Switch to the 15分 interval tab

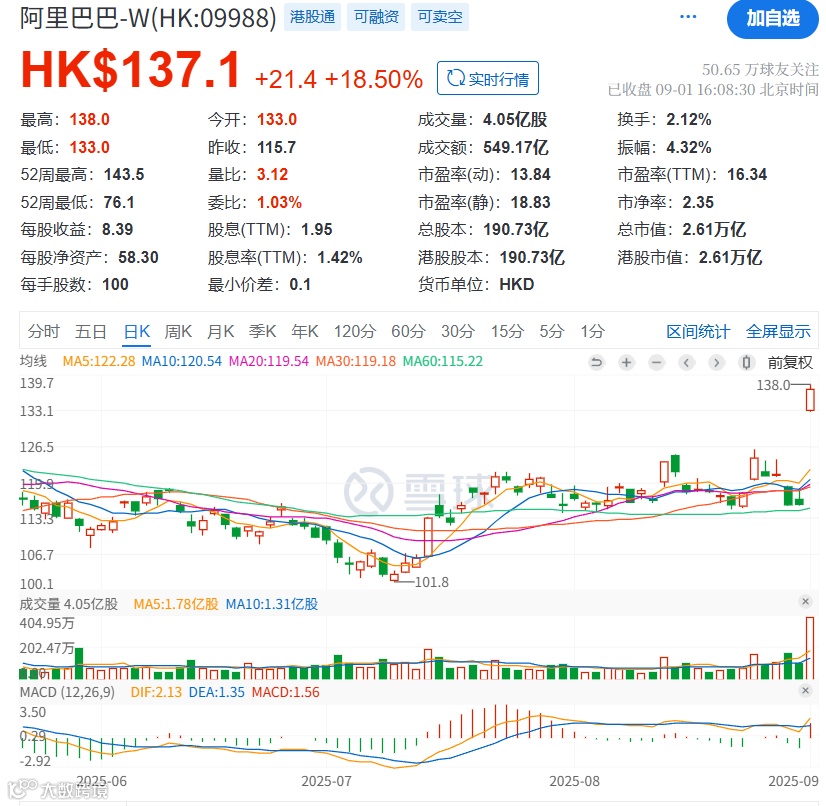[507, 331]
